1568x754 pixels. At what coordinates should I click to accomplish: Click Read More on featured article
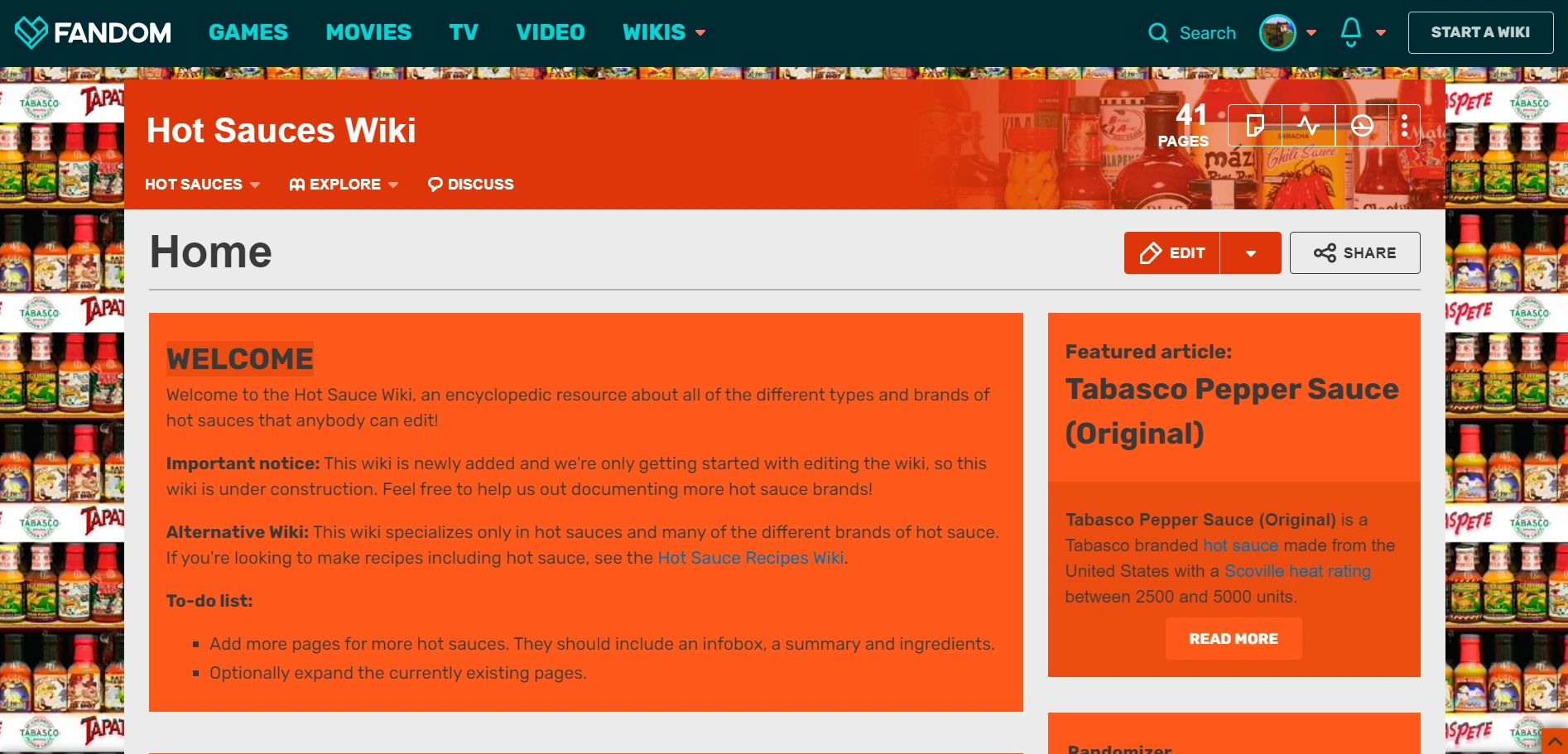tap(1234, 639)
